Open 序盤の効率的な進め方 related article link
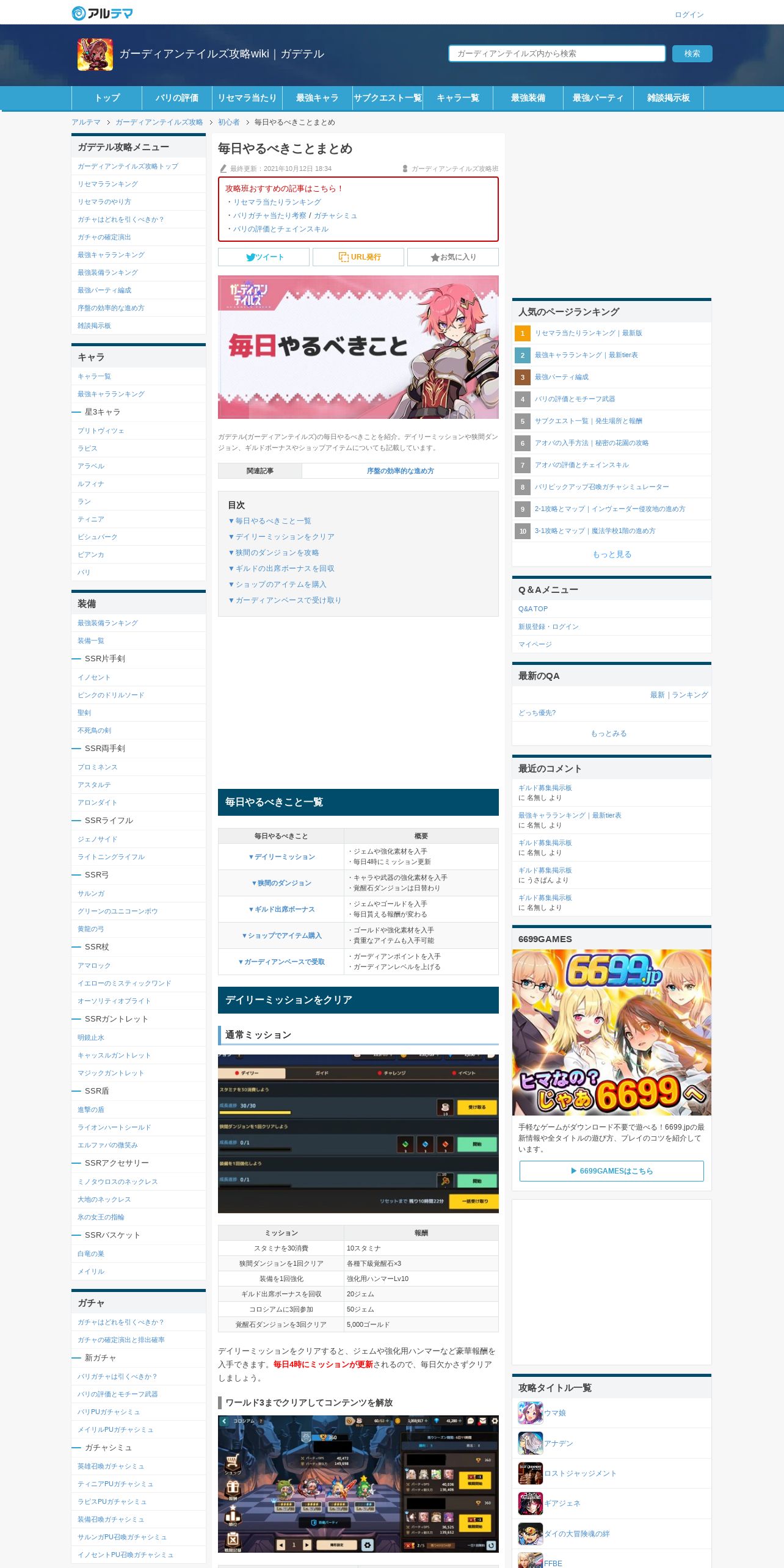This screenshot has width=784, height=1568. [x=401, y=471]
